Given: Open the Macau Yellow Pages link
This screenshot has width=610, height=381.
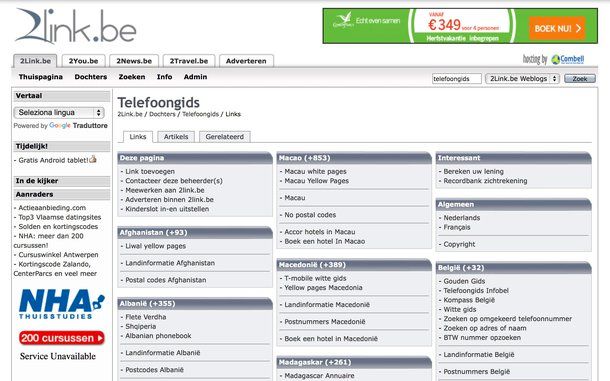Looking at the screenshot, I should pyautogui.click(x=316, y=181).
